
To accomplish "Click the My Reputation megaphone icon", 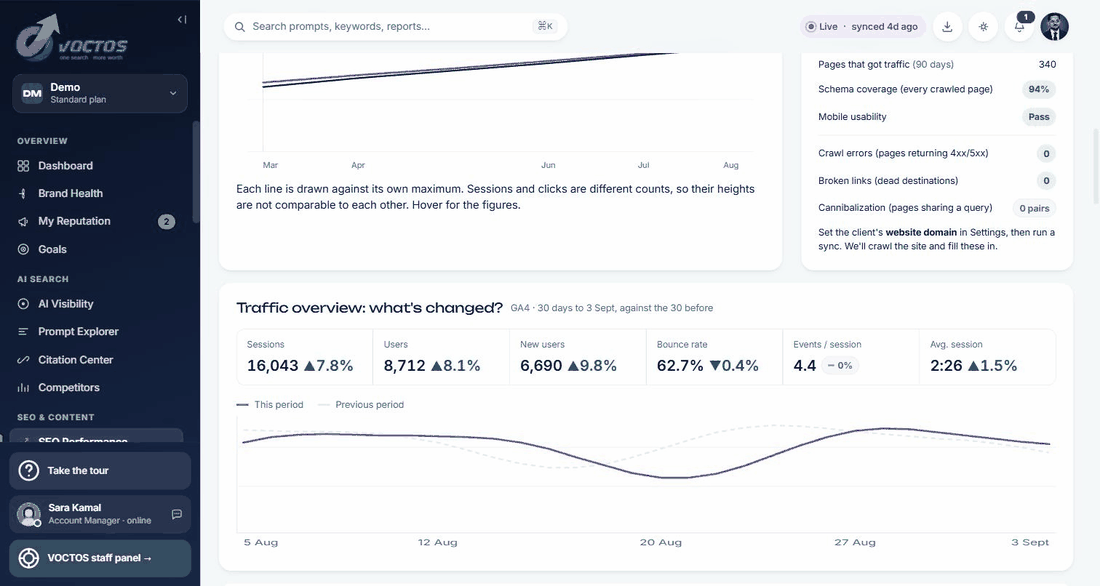I will pos(23,221).
